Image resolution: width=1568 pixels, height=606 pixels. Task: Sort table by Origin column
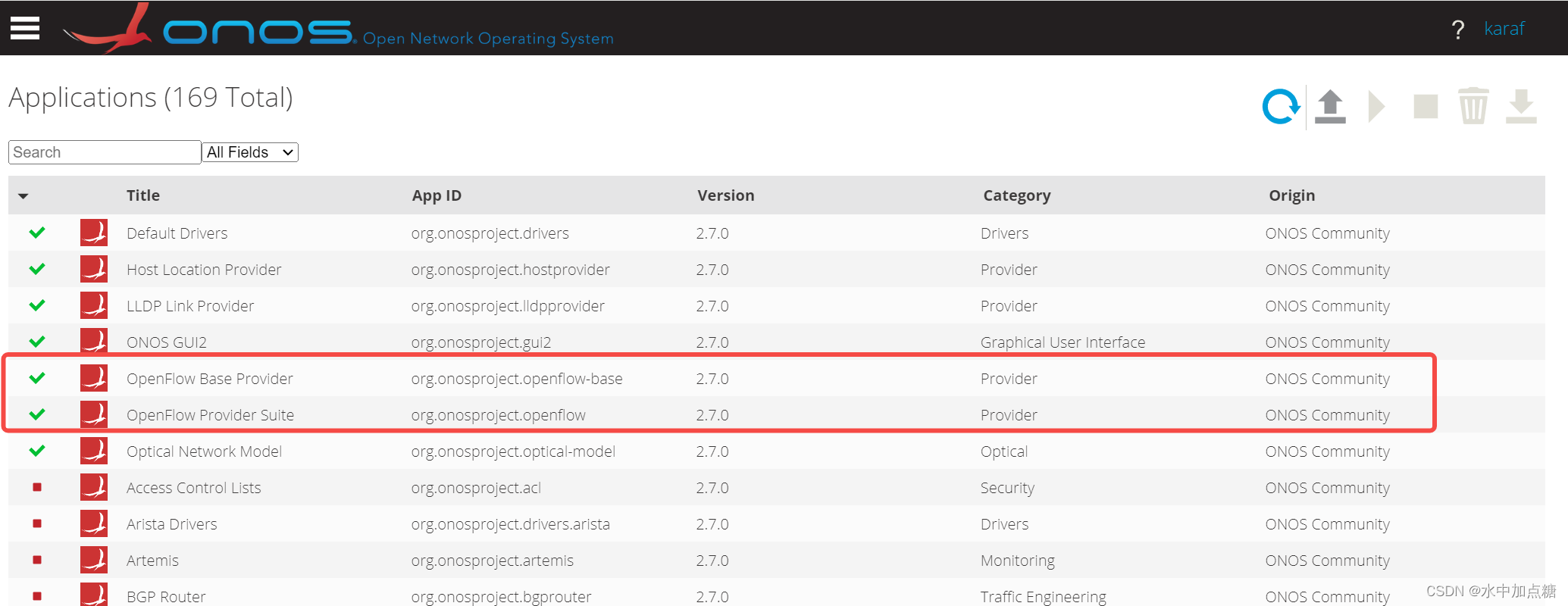coord(1292,195)
